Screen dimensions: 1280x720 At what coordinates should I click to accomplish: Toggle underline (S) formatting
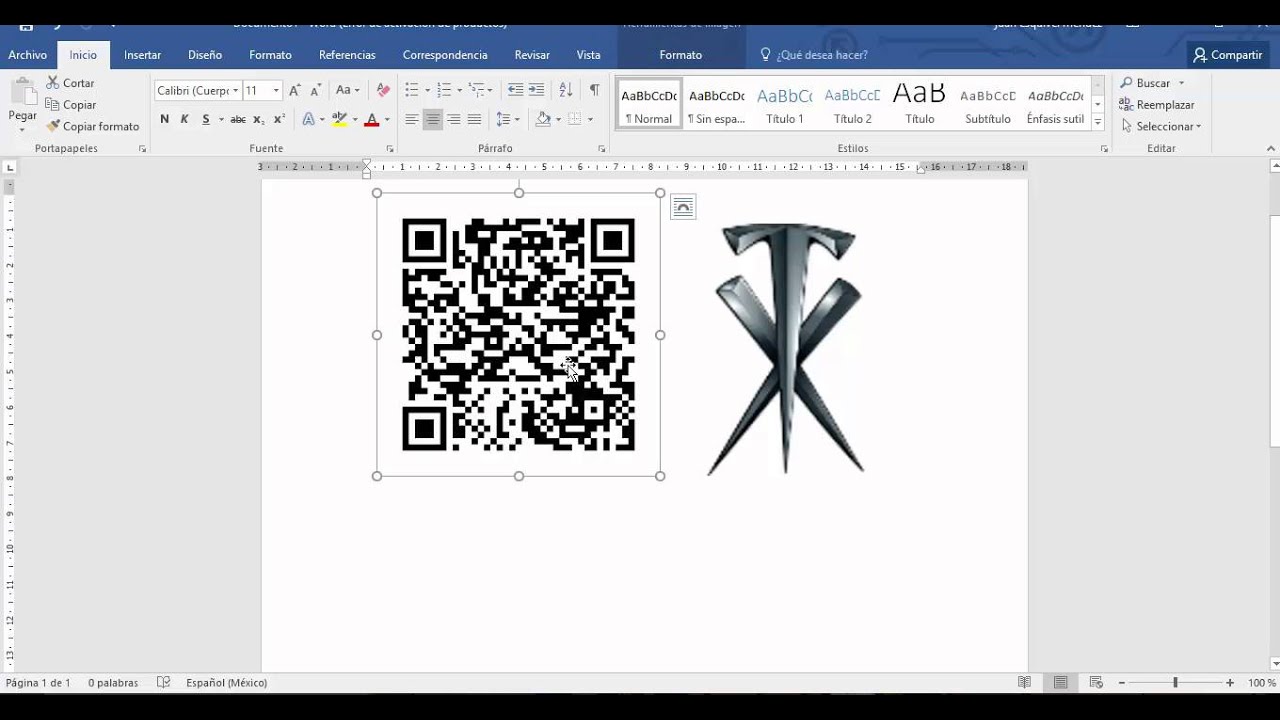[x=206, y=119]
